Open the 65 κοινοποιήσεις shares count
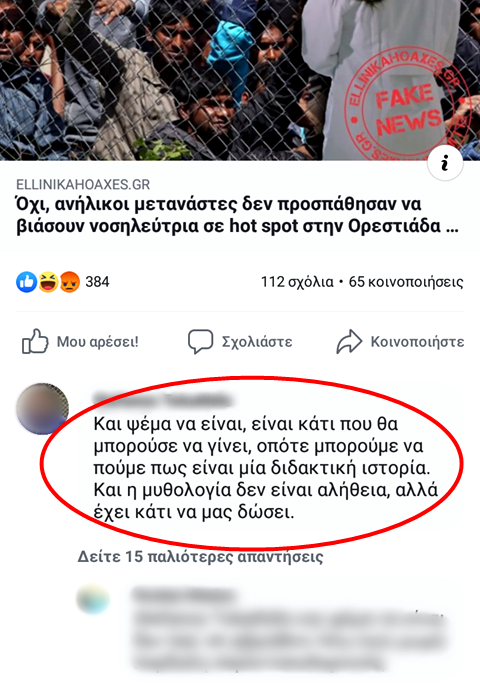Viewport: 480px width, 686px height. click(x=406, y=282)
